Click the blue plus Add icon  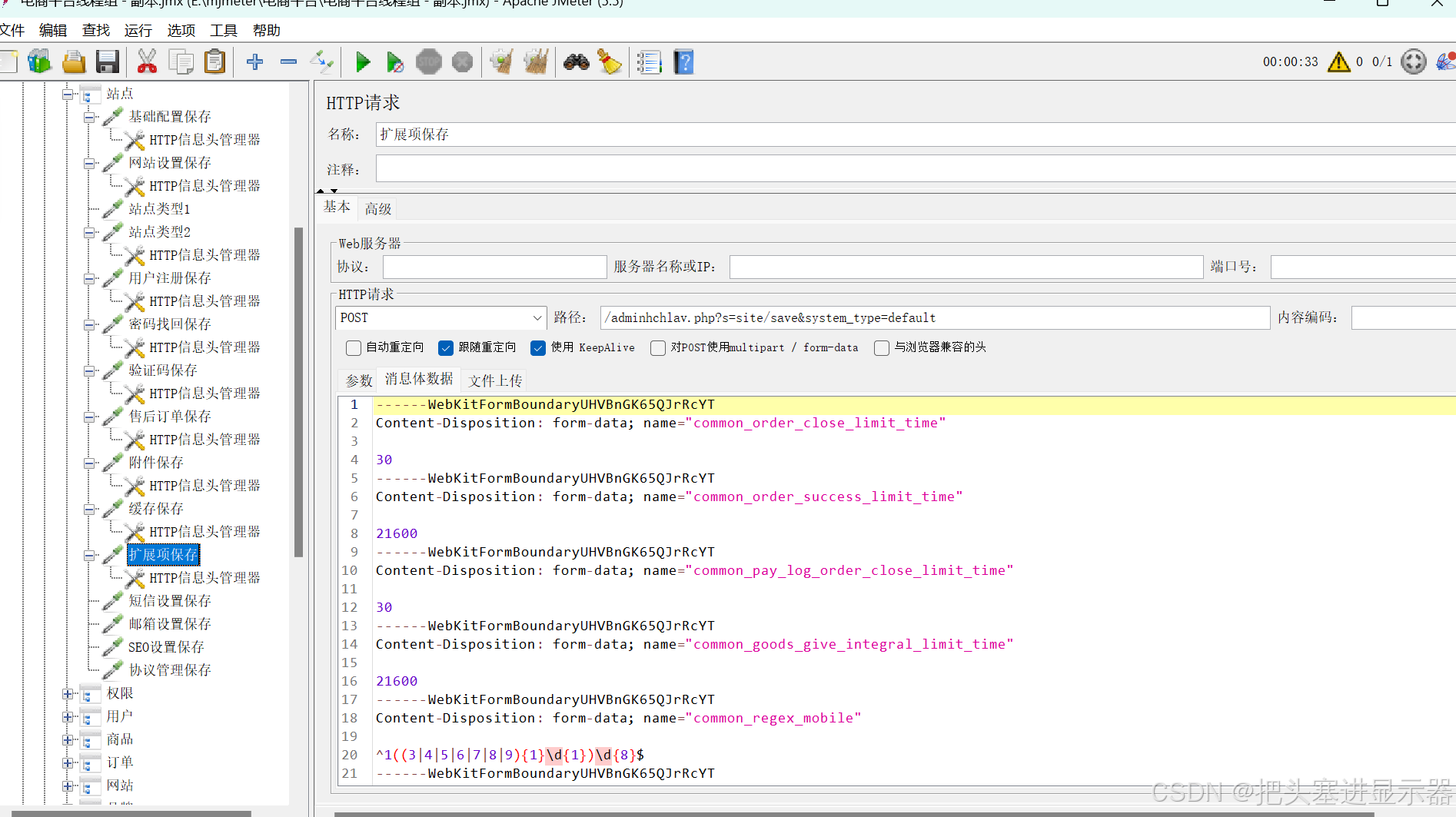coord(254,61)
